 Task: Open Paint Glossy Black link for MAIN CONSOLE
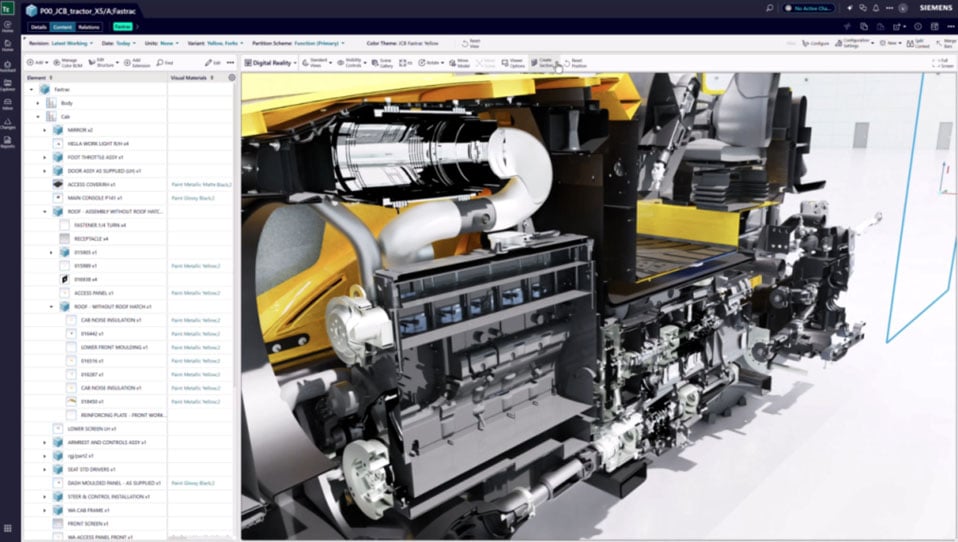(x=192, y=198)
